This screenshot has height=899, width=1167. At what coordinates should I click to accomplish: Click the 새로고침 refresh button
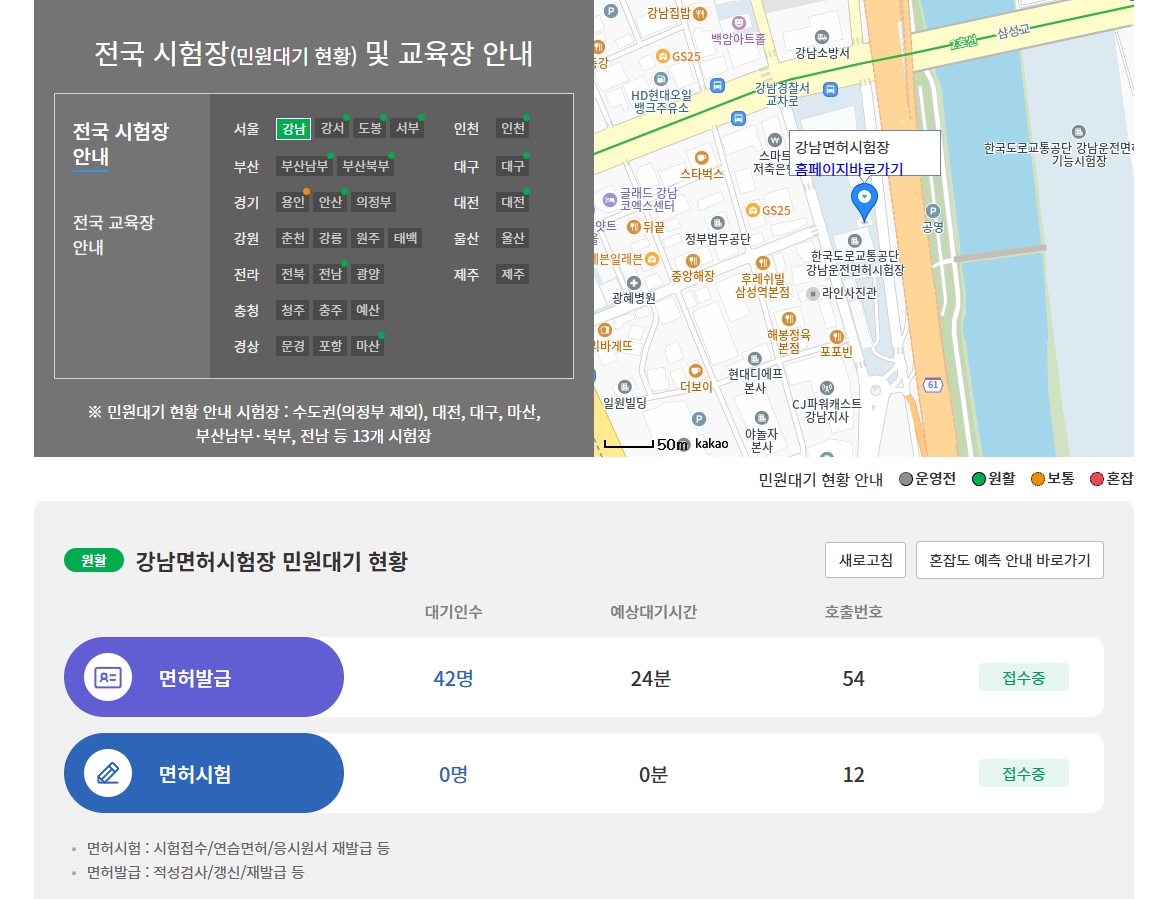click(865, 560)
